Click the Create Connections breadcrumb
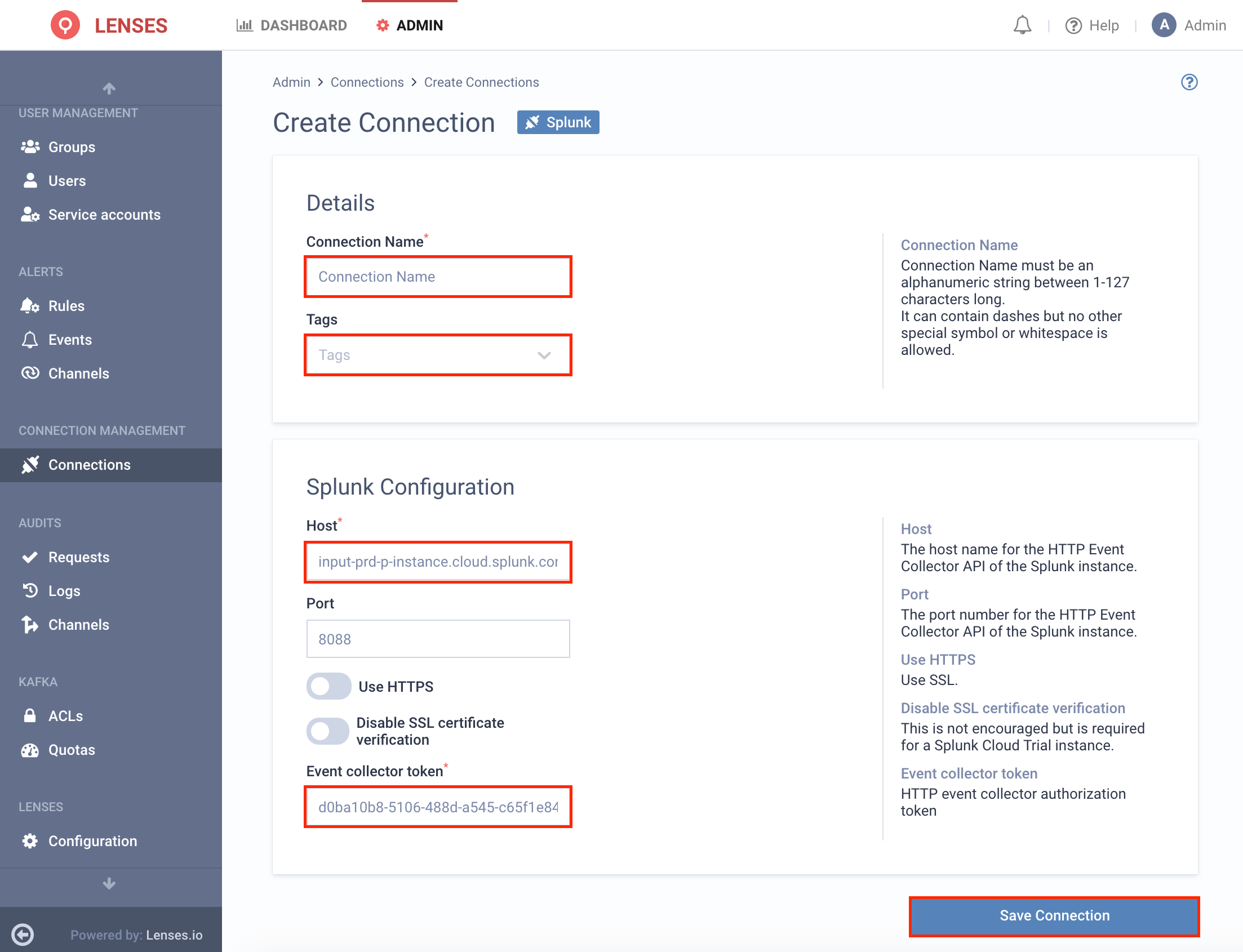Viewport: 1243px width, 952px height. (481, 82)
